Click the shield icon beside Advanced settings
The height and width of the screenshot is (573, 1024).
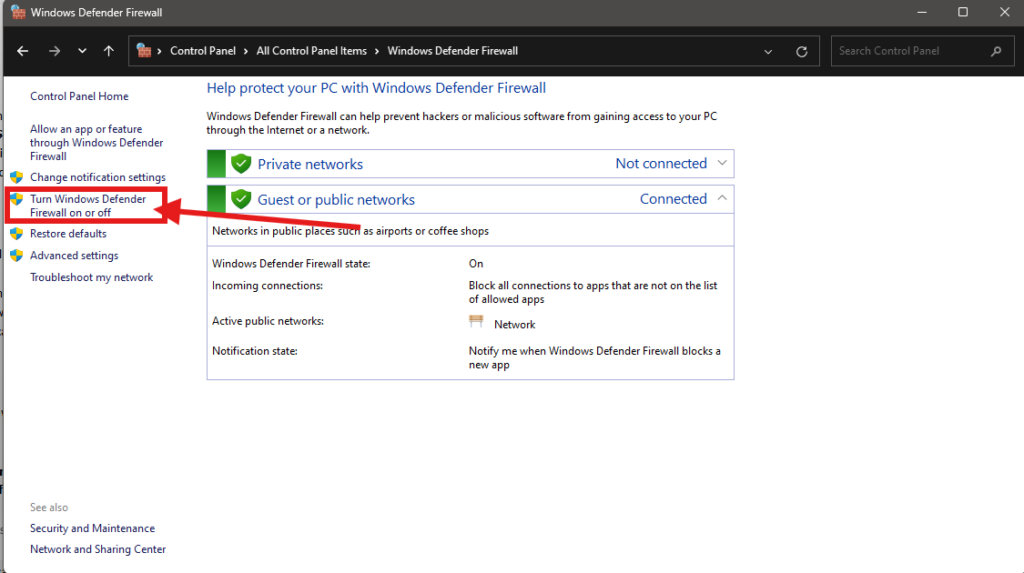click(17, 255)
